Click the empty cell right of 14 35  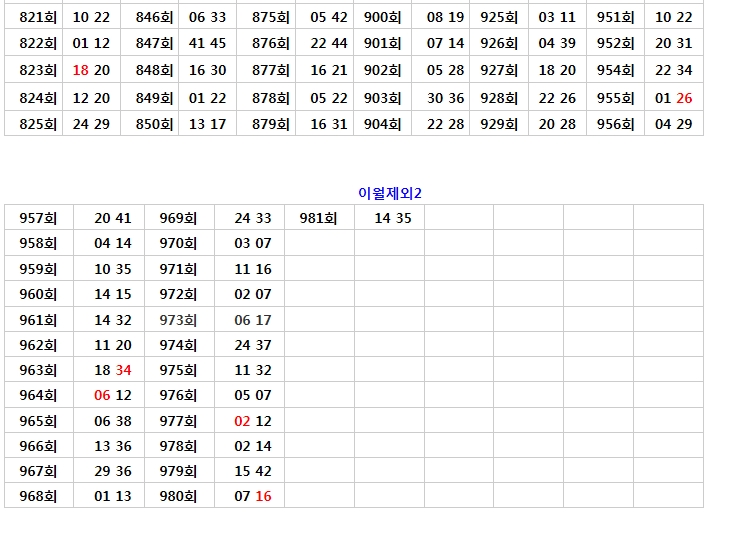point(459,218)
